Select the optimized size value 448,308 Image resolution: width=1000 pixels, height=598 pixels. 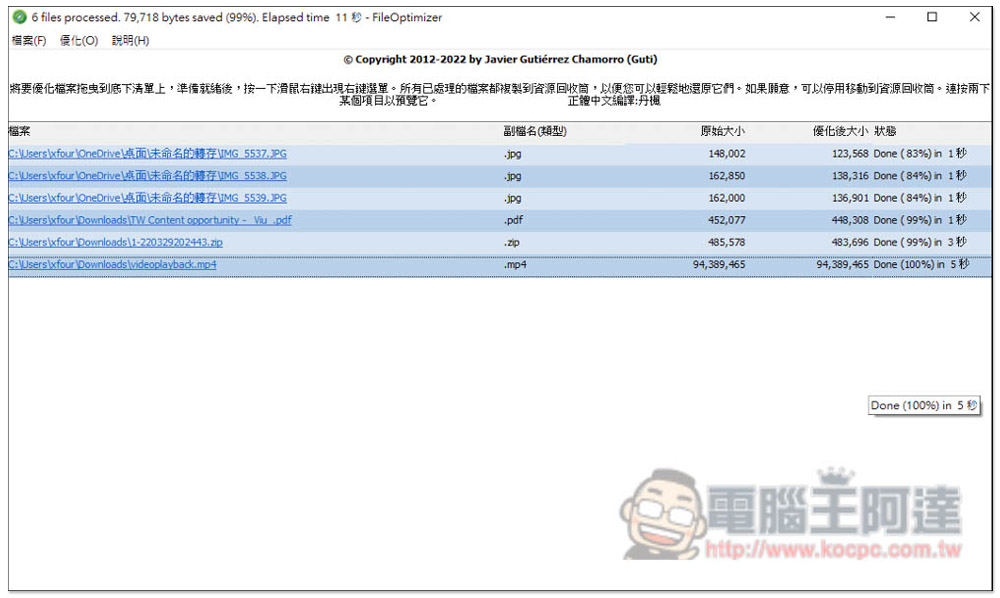(850, 220)
